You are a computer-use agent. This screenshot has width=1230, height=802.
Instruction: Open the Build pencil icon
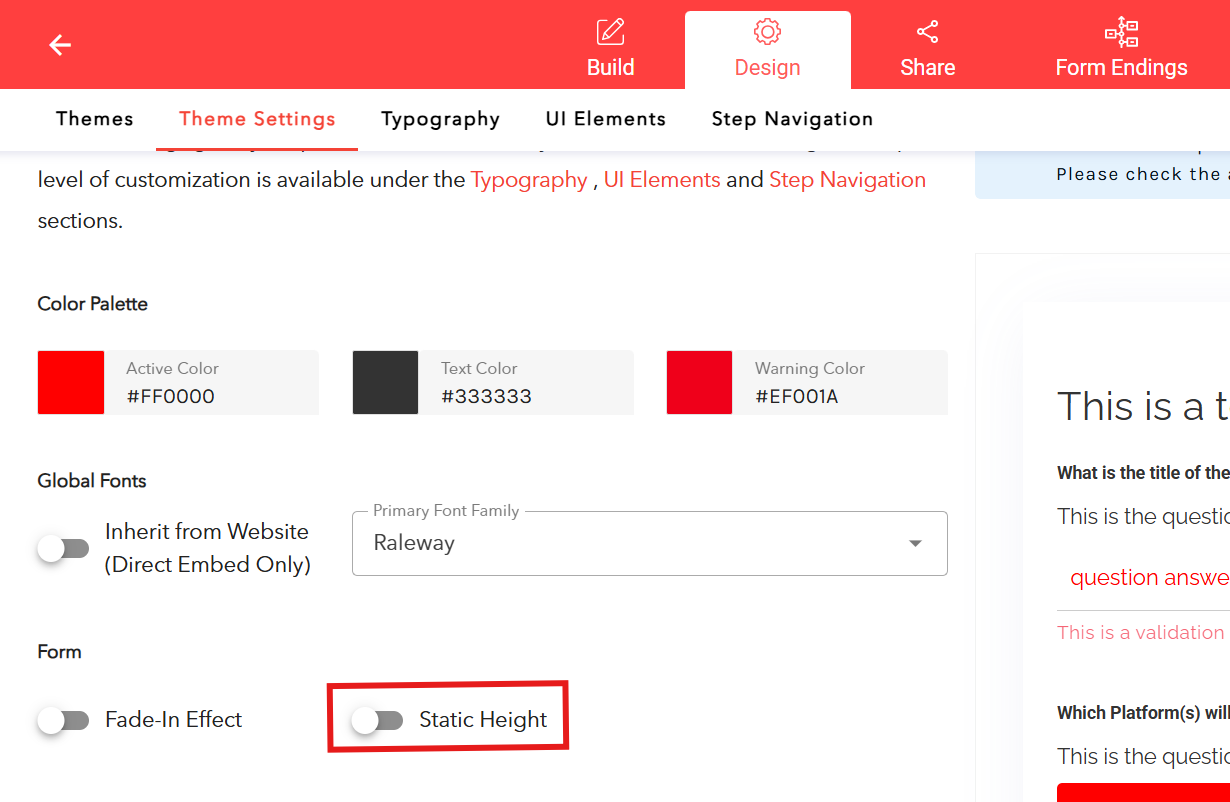(610, 32)
